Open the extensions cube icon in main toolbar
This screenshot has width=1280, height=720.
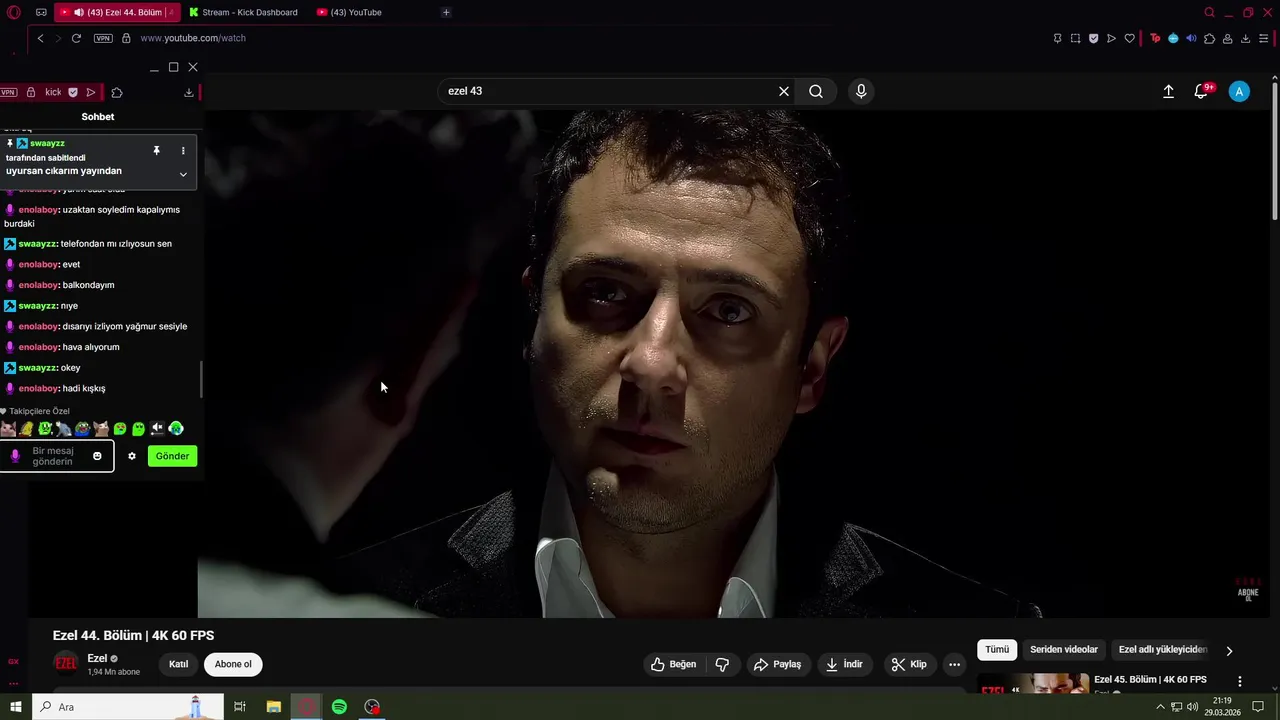pyautogui.click(x=1209, y=38)
